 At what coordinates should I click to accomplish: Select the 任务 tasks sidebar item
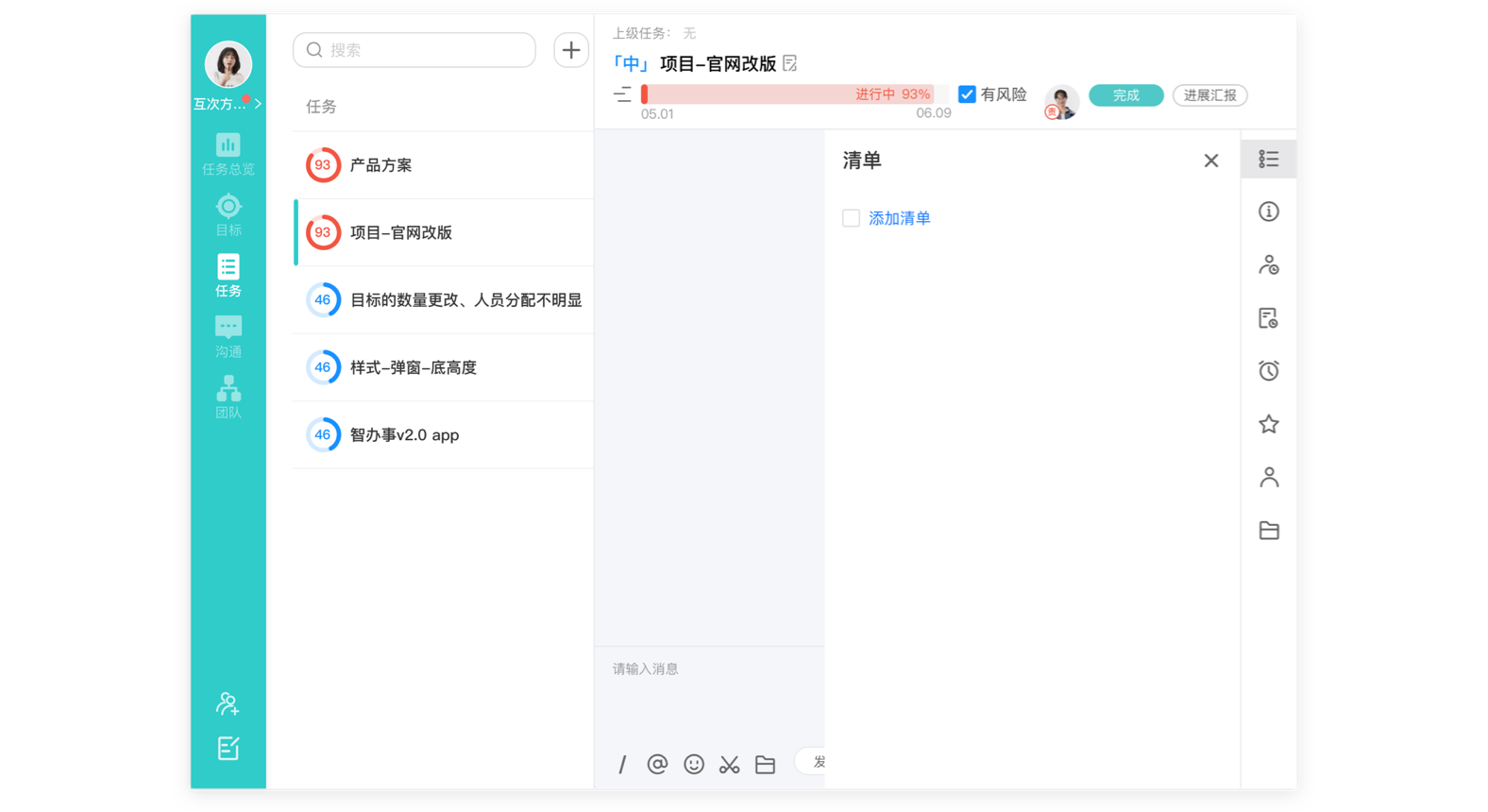228,275
